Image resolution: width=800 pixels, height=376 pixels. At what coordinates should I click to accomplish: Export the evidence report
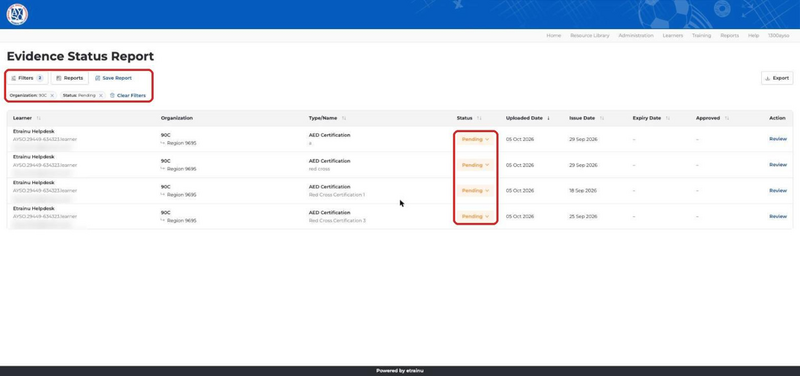pos(777,78)
